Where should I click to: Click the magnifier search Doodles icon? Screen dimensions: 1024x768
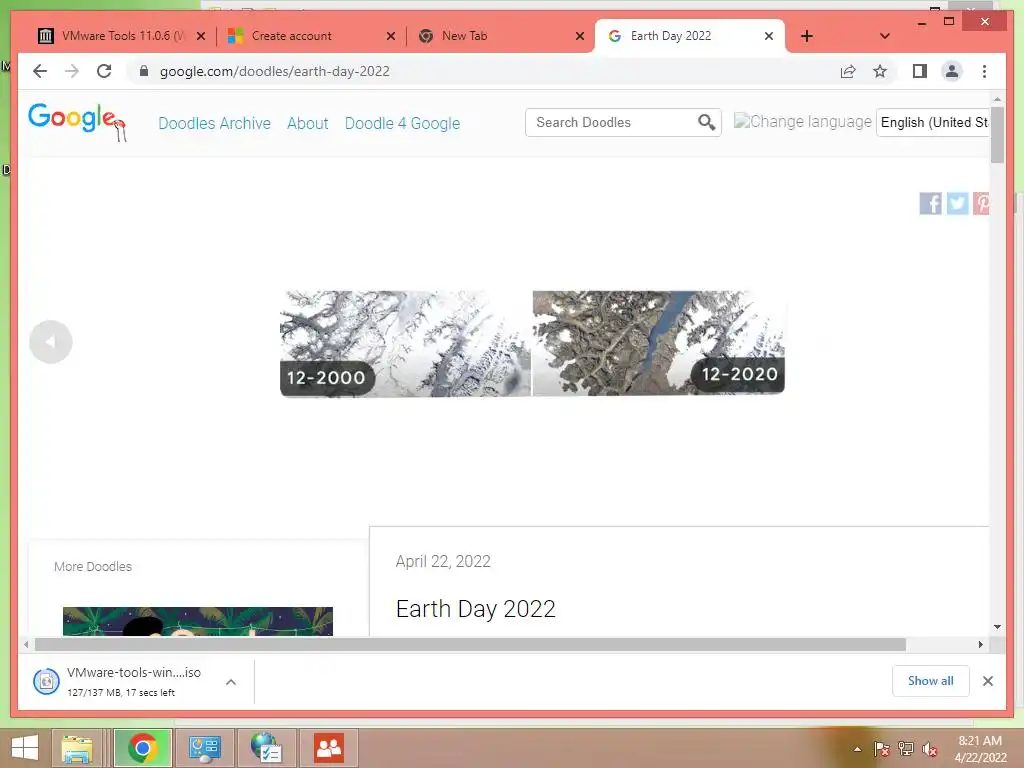pos(706,122)
